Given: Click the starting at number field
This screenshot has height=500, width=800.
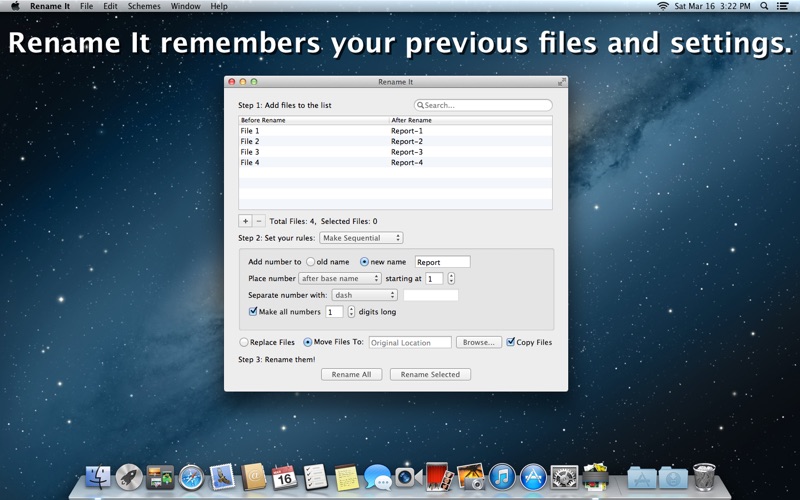Looking at the screenshot, I should pyautogui.click(x=435, y=279).
